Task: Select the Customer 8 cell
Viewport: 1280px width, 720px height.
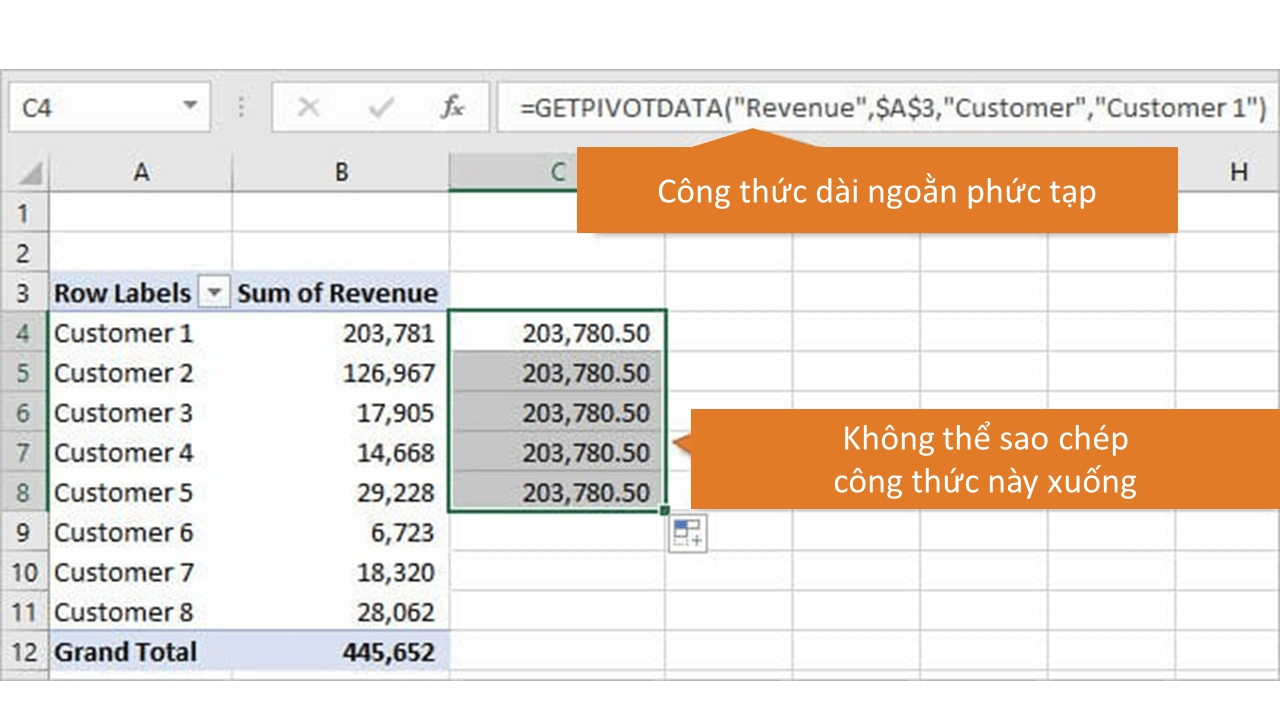Action: (x=141, y=613)
